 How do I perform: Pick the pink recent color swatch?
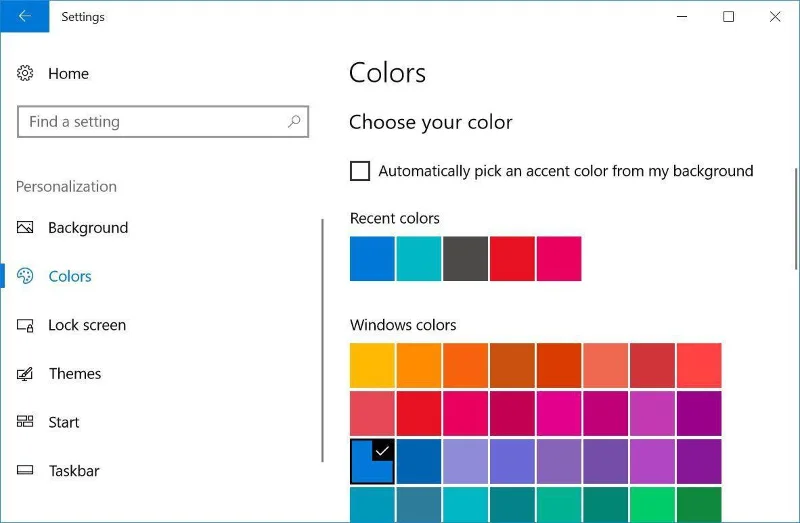pos(559,258)
